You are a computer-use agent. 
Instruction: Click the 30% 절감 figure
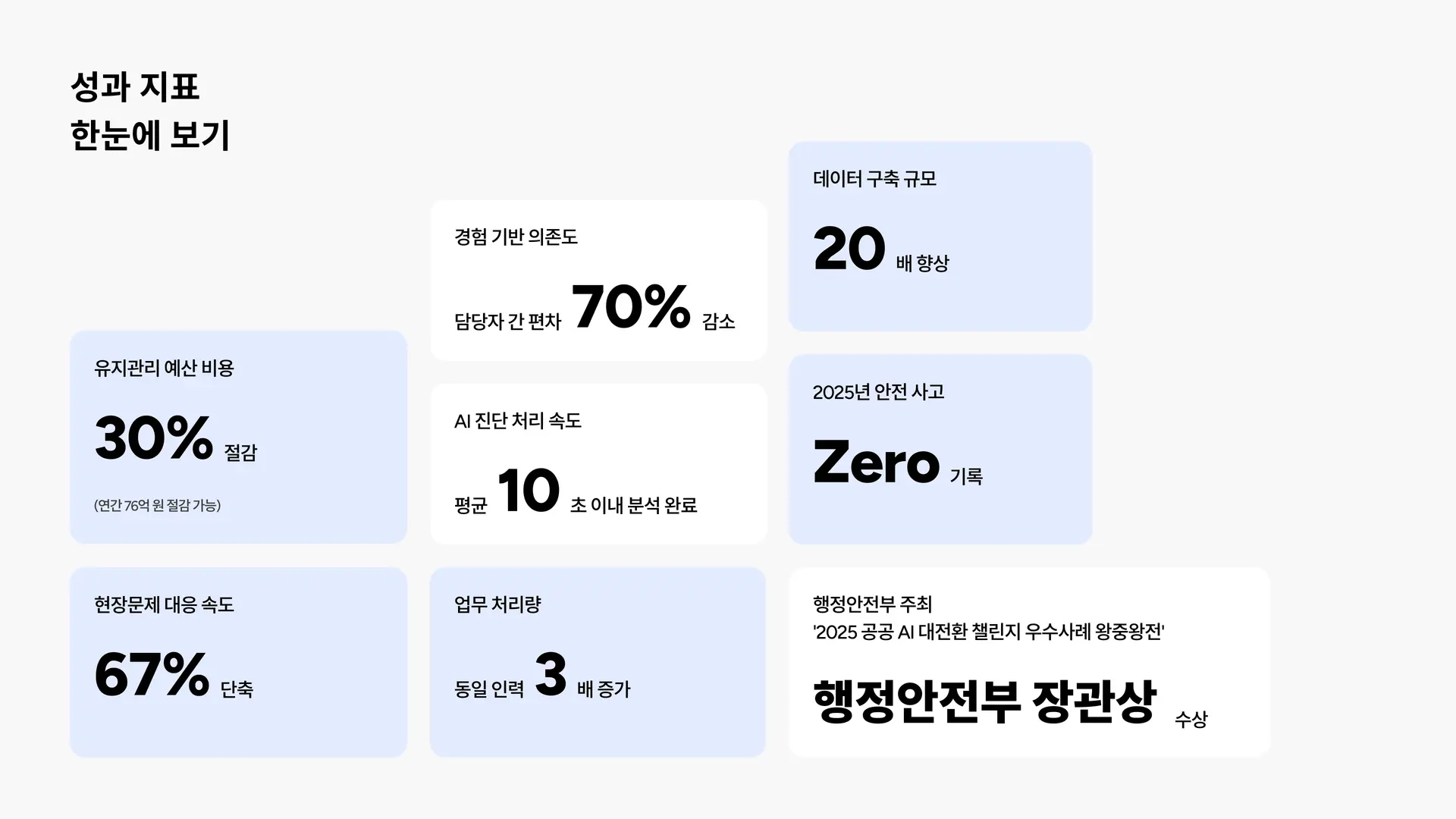tap(154, 438)
